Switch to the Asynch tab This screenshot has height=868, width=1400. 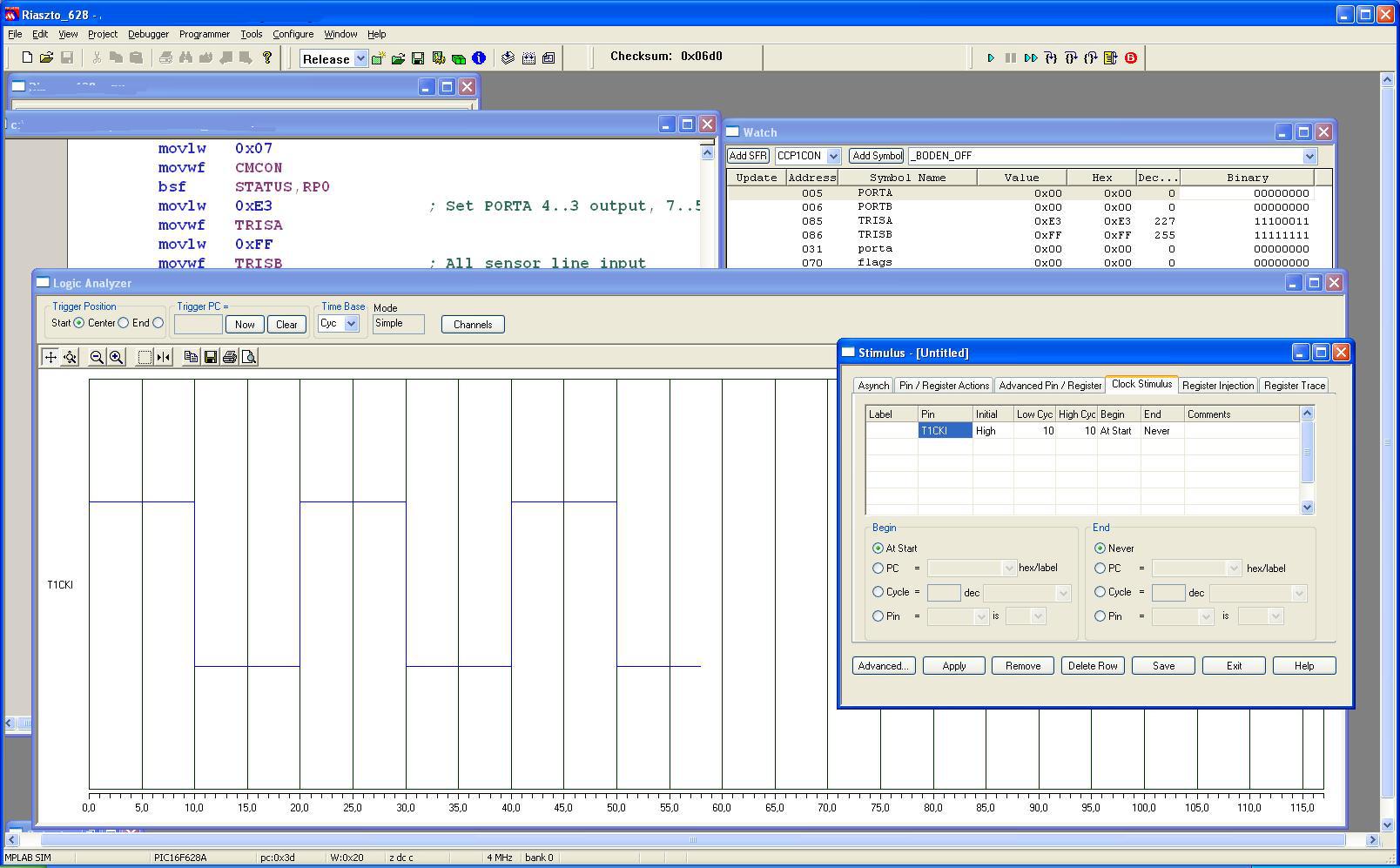pos(873,386)
